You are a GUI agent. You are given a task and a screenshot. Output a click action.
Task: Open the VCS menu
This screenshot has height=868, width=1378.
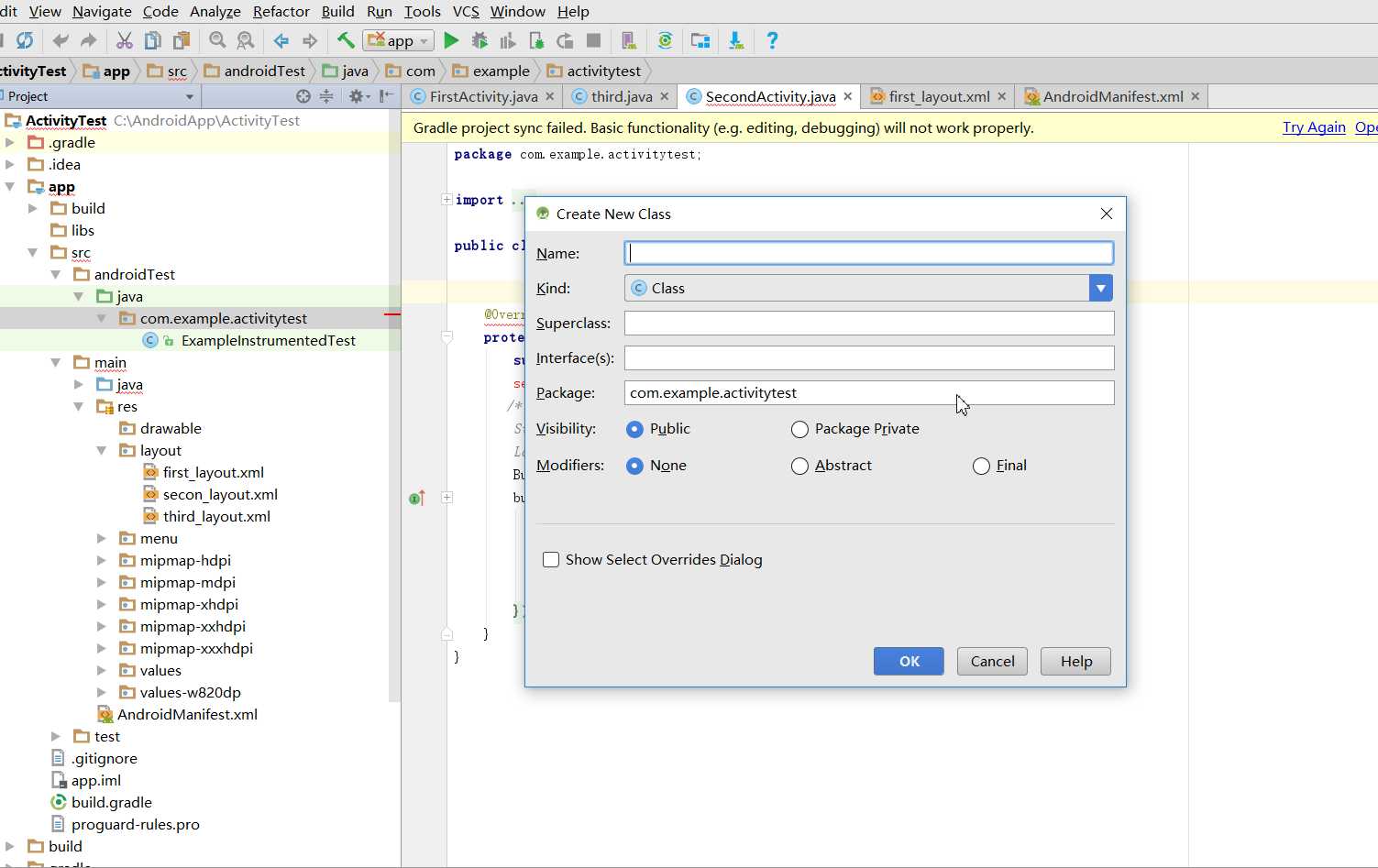point(466,11)
